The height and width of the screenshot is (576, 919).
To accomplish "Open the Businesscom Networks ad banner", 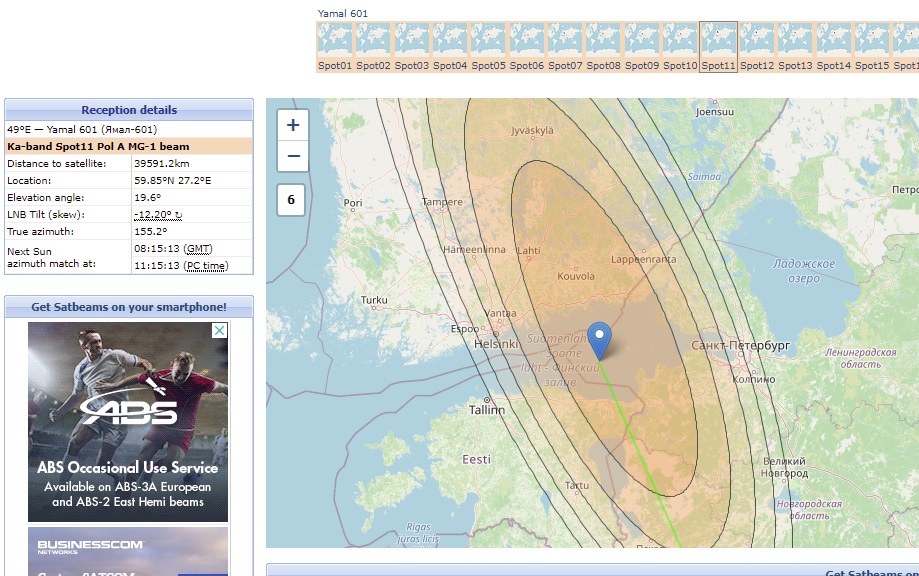I will [x=128, y=551].
